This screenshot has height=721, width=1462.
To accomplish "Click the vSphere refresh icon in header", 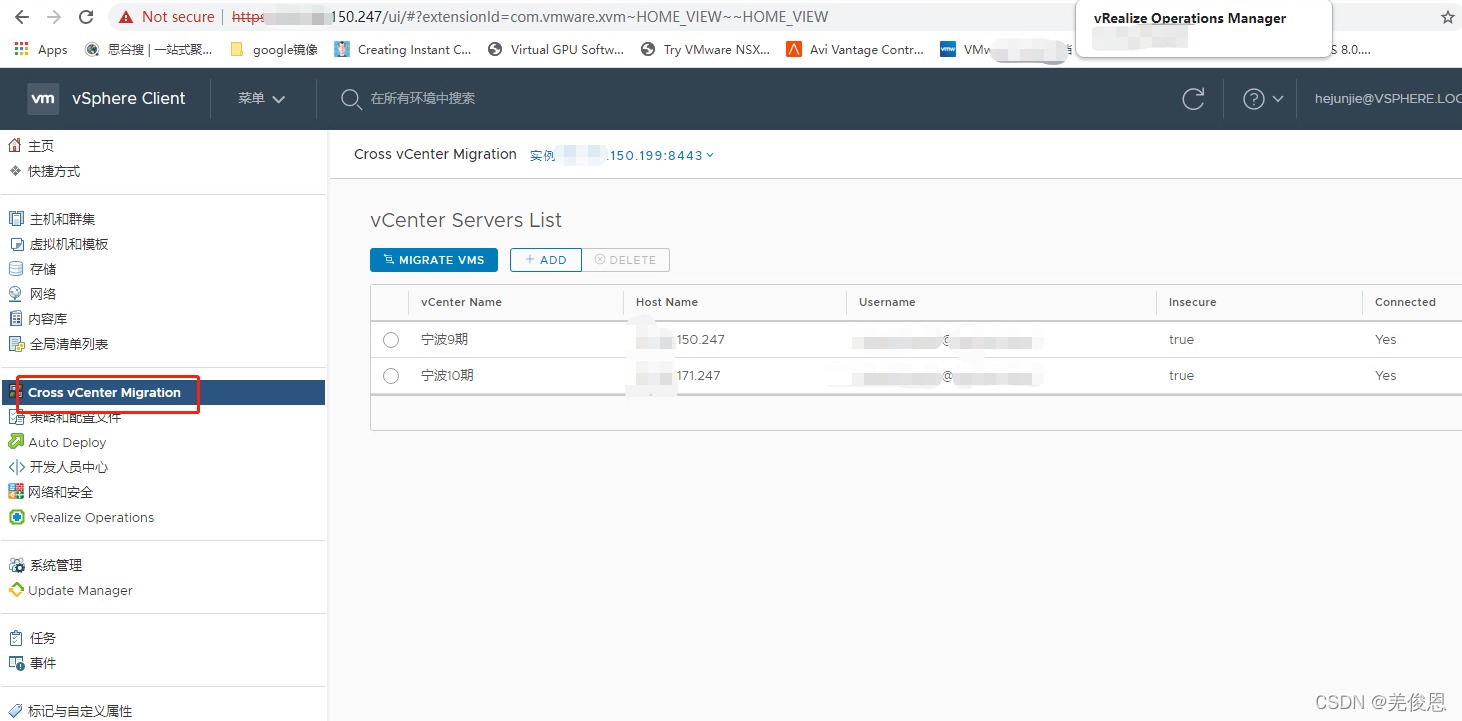I will click(1193, 99).
